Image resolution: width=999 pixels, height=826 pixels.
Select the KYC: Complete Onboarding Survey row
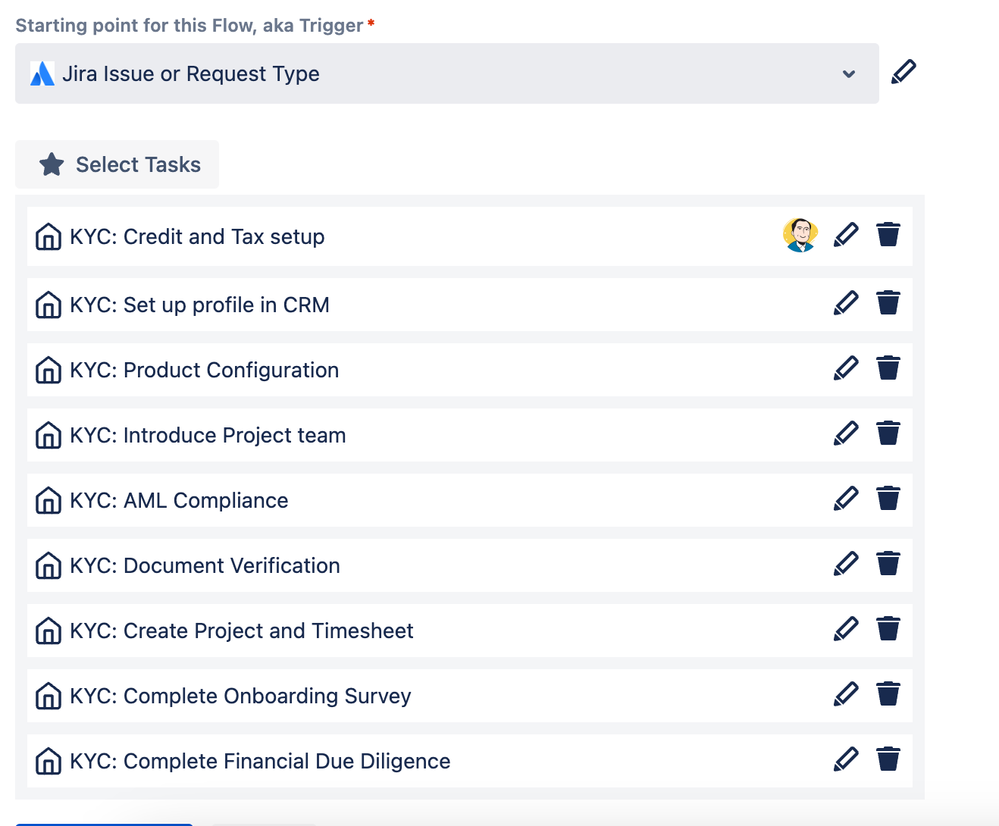coord(240,696)
